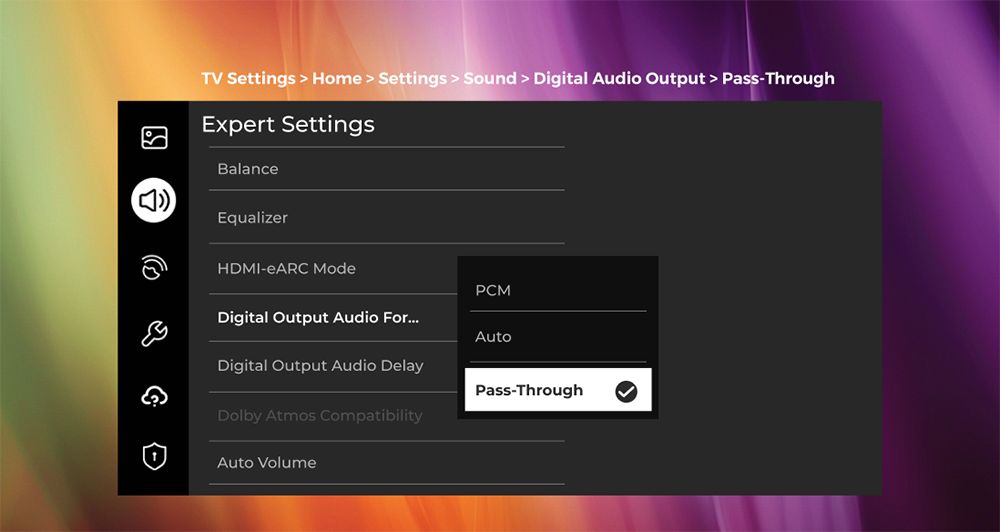The width and height of the screenshot is (1000, 532).
Task: Click the Pass-Through checkmark icon
Action: coord(626,391)
